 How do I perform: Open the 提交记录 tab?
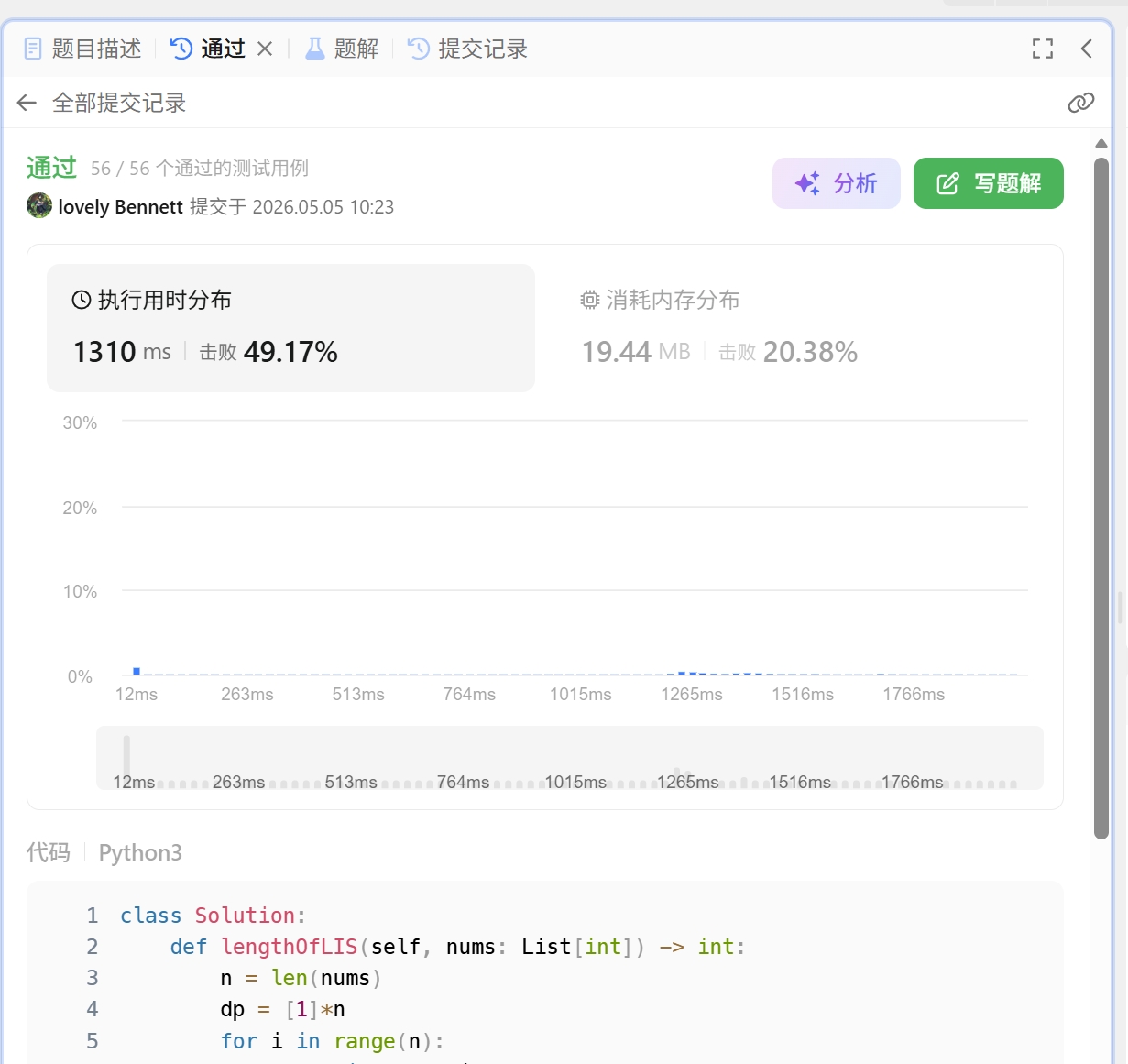click(467, 49)
